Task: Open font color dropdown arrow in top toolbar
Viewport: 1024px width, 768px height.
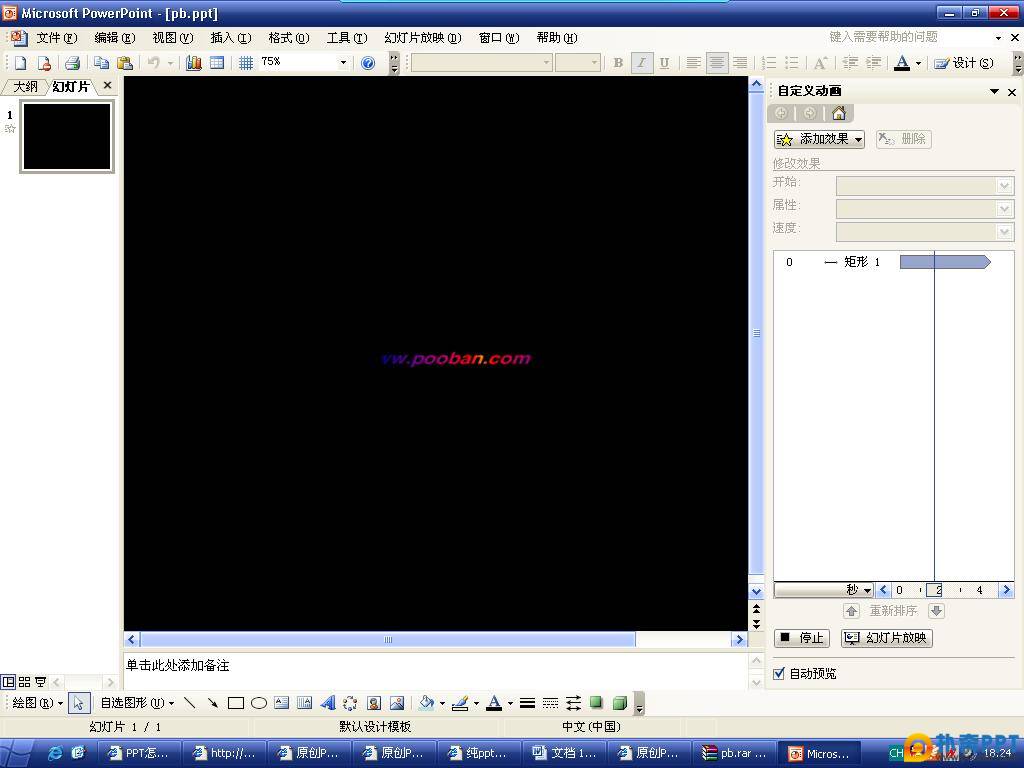Action: coord(918,63)
